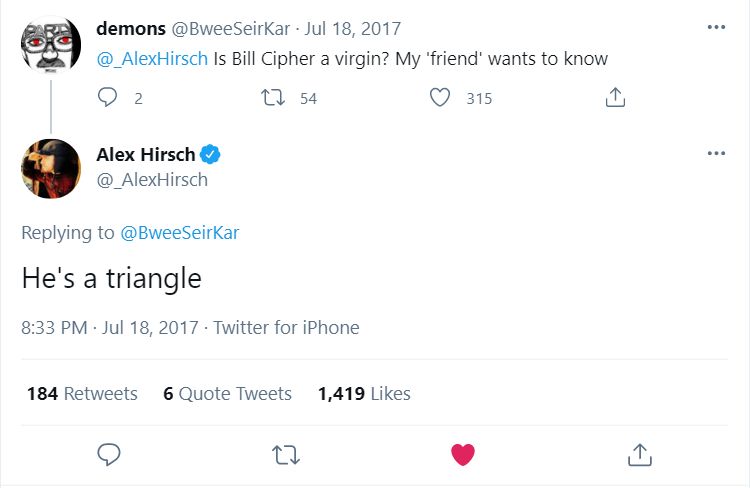View the 184 Retweets list
Screen dimensions: 750x488
click(x=82, y=393)
